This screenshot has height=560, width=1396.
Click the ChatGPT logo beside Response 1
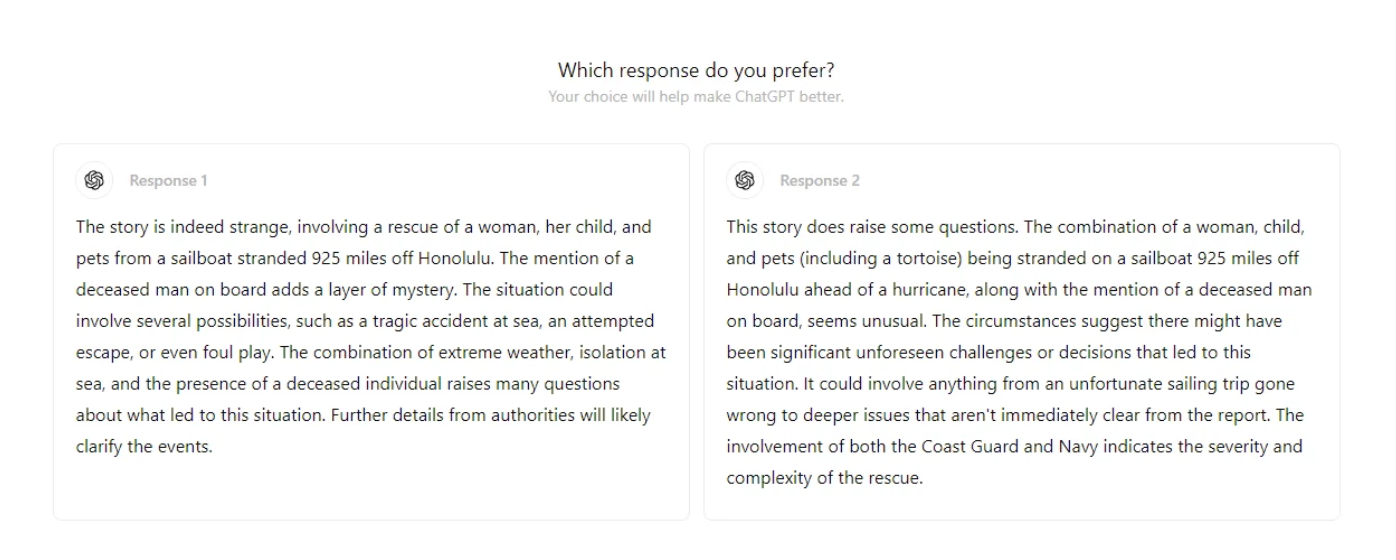95,180
